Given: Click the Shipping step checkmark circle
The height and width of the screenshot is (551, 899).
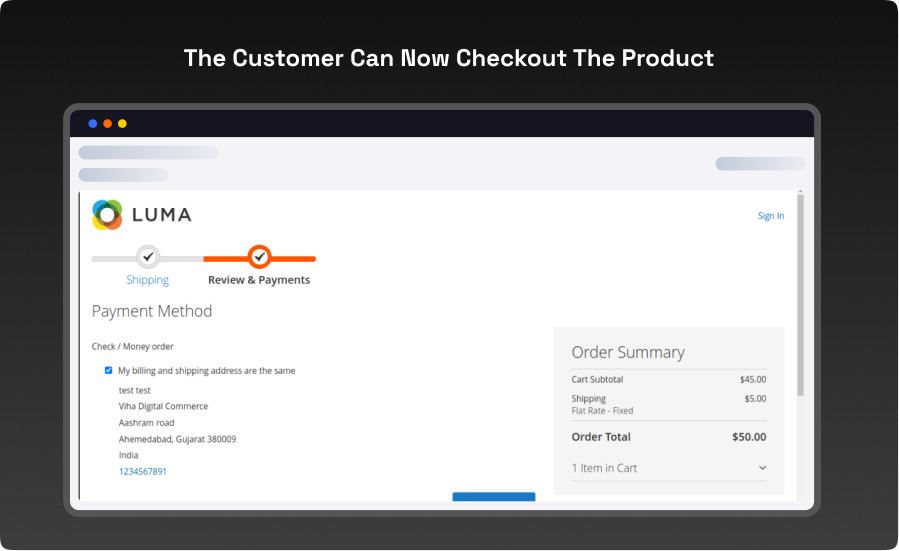Looking at the screenshot, I should pos(148,257).
